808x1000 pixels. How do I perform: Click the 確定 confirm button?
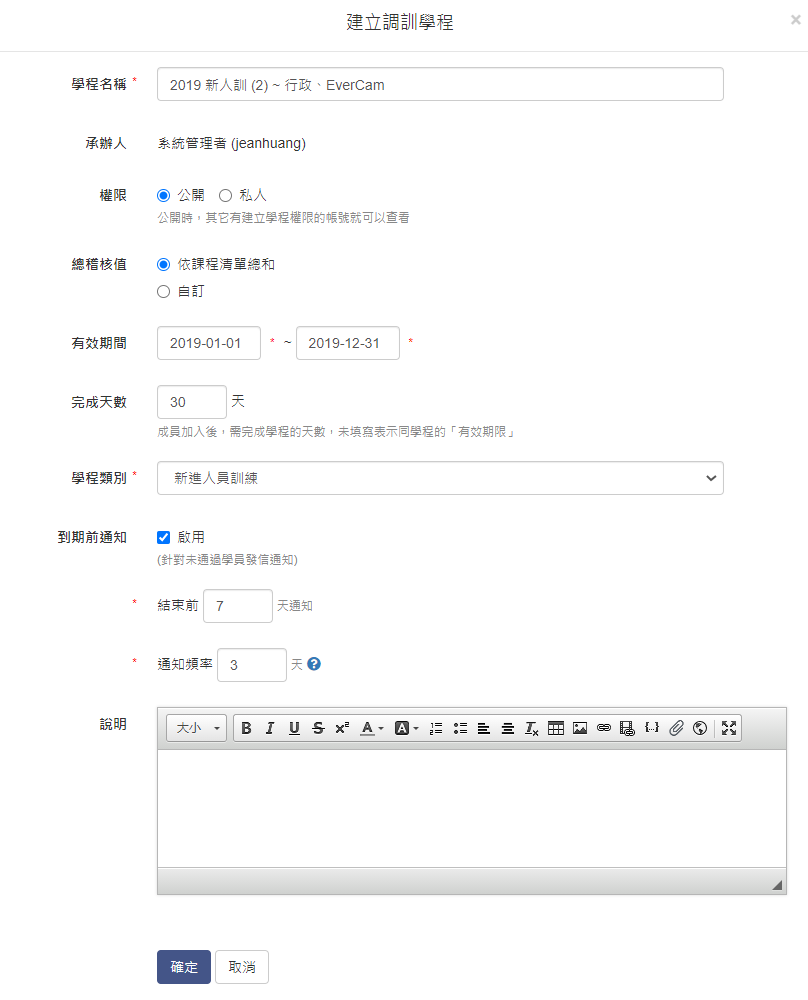184,967
